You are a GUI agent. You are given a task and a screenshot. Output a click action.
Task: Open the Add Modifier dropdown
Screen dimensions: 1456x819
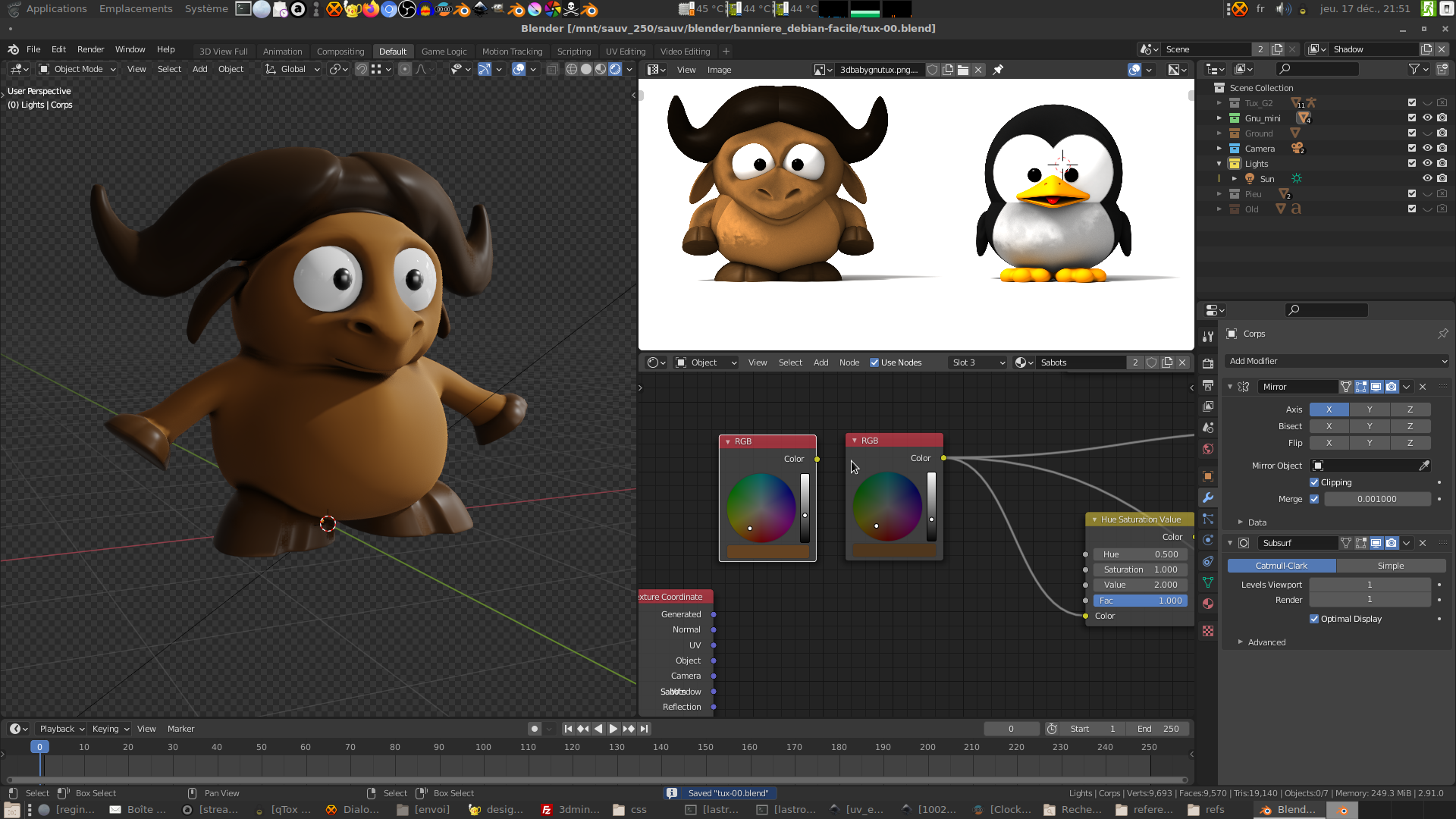pyautogui.click(x=1336, y=361)
